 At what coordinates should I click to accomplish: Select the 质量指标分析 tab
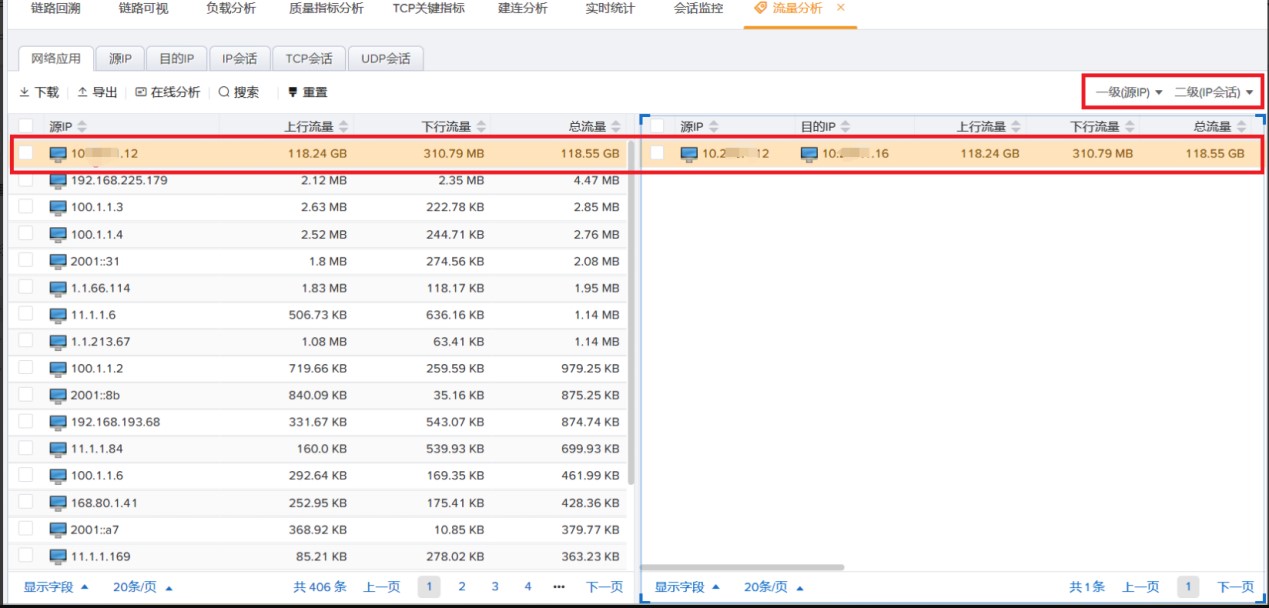pos(325,8)
